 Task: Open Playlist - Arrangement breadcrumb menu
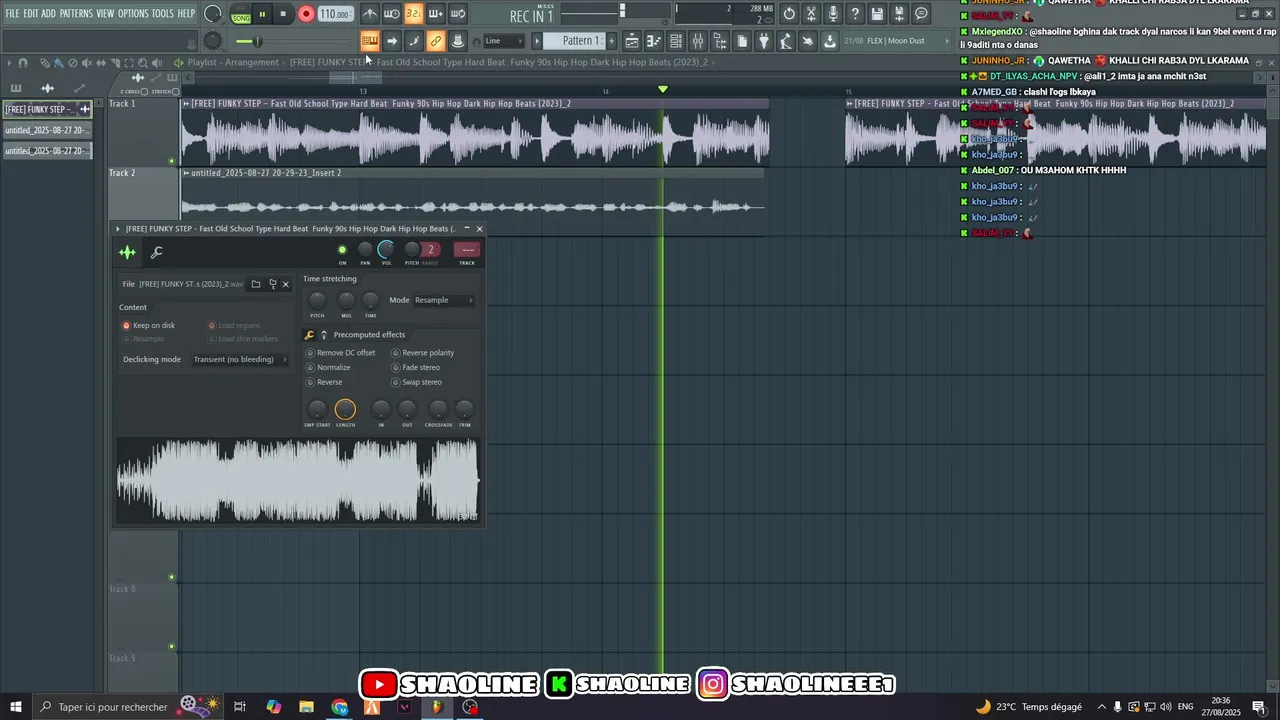232,62
